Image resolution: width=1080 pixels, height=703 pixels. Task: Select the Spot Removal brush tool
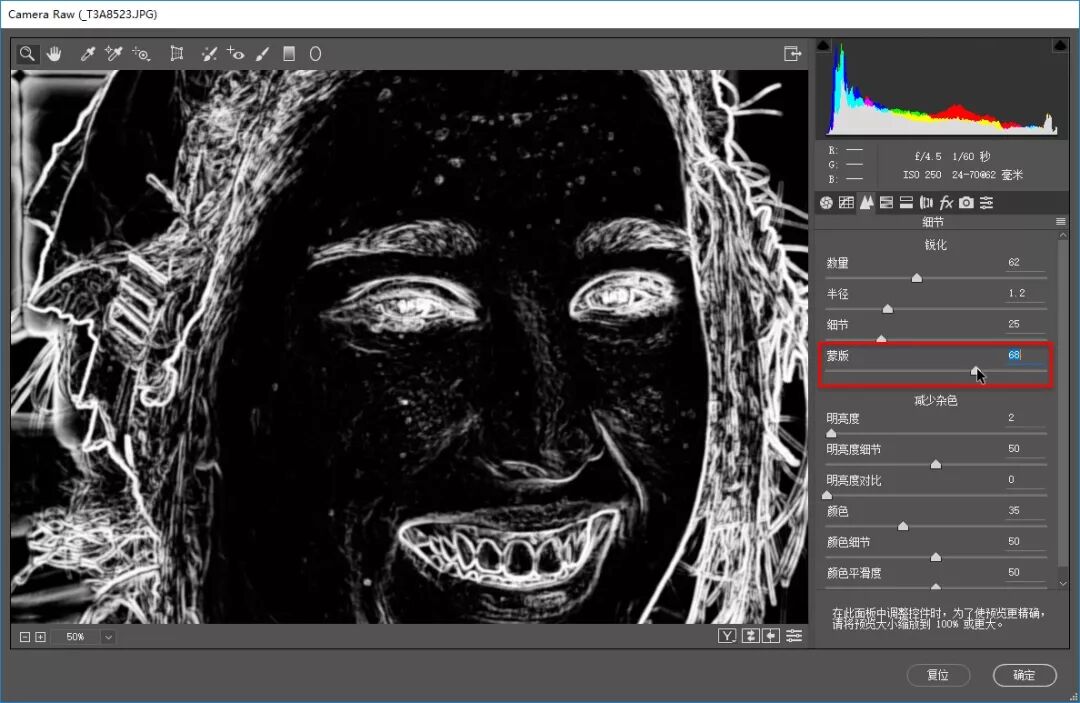(x=209, y=54)
